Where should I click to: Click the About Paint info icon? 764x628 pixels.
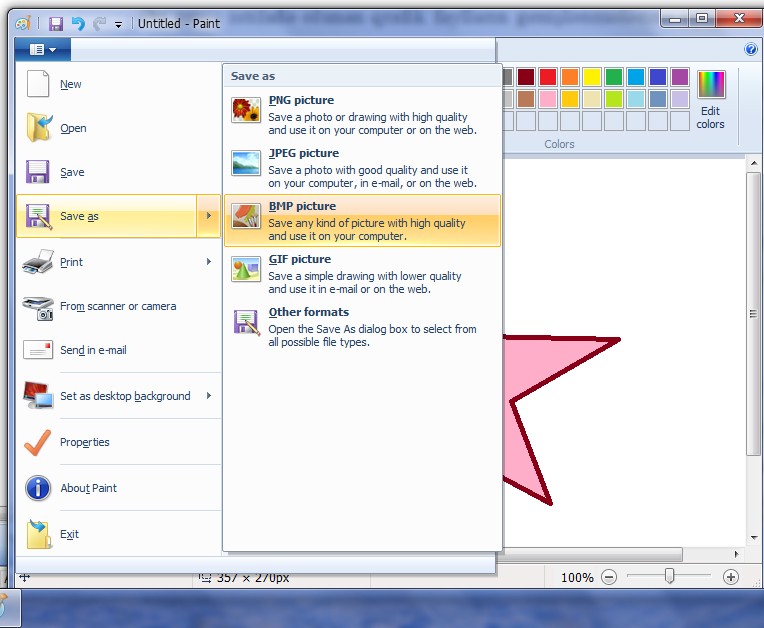tap(38, 488)
